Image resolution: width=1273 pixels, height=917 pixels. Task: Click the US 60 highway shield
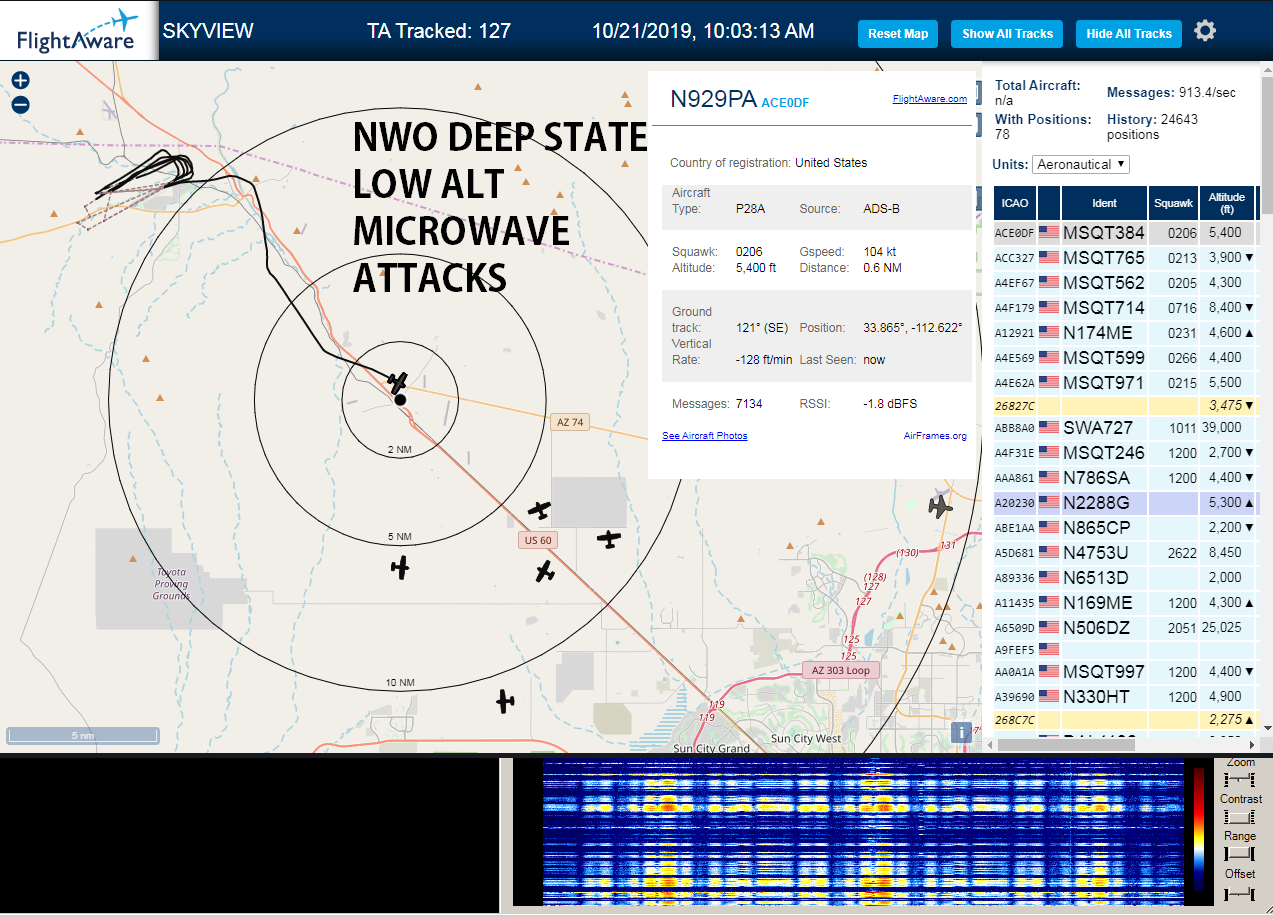click(536, 541)
